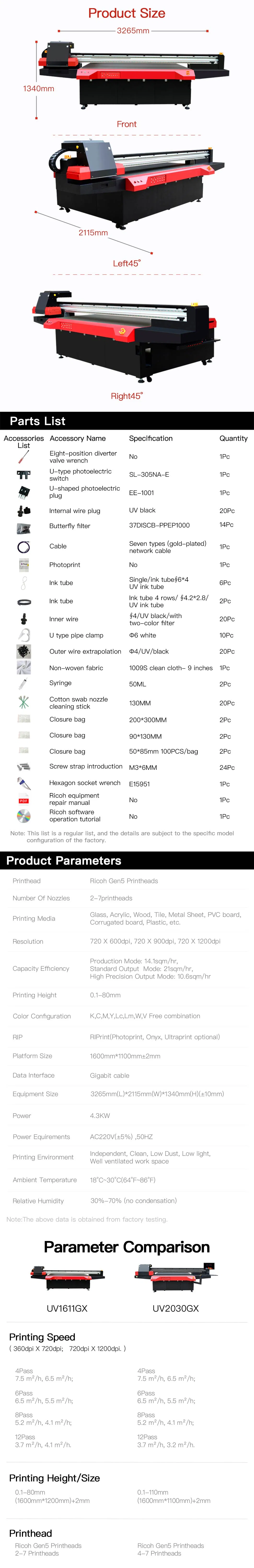Click the Outer wire extrapolation icon
254x1568 pixels.
pos(24,651)
